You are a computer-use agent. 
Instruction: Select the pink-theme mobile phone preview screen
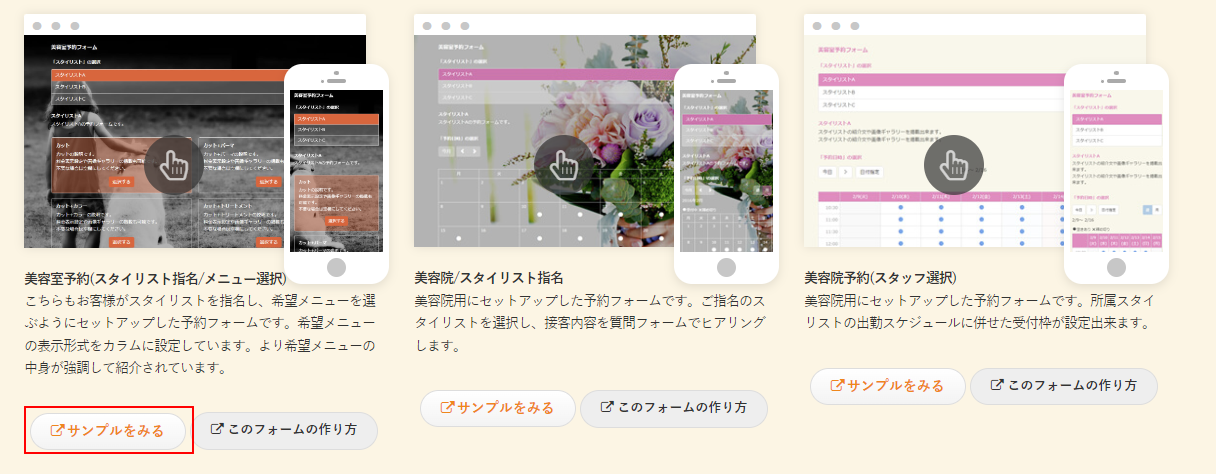pos(1116,170)
